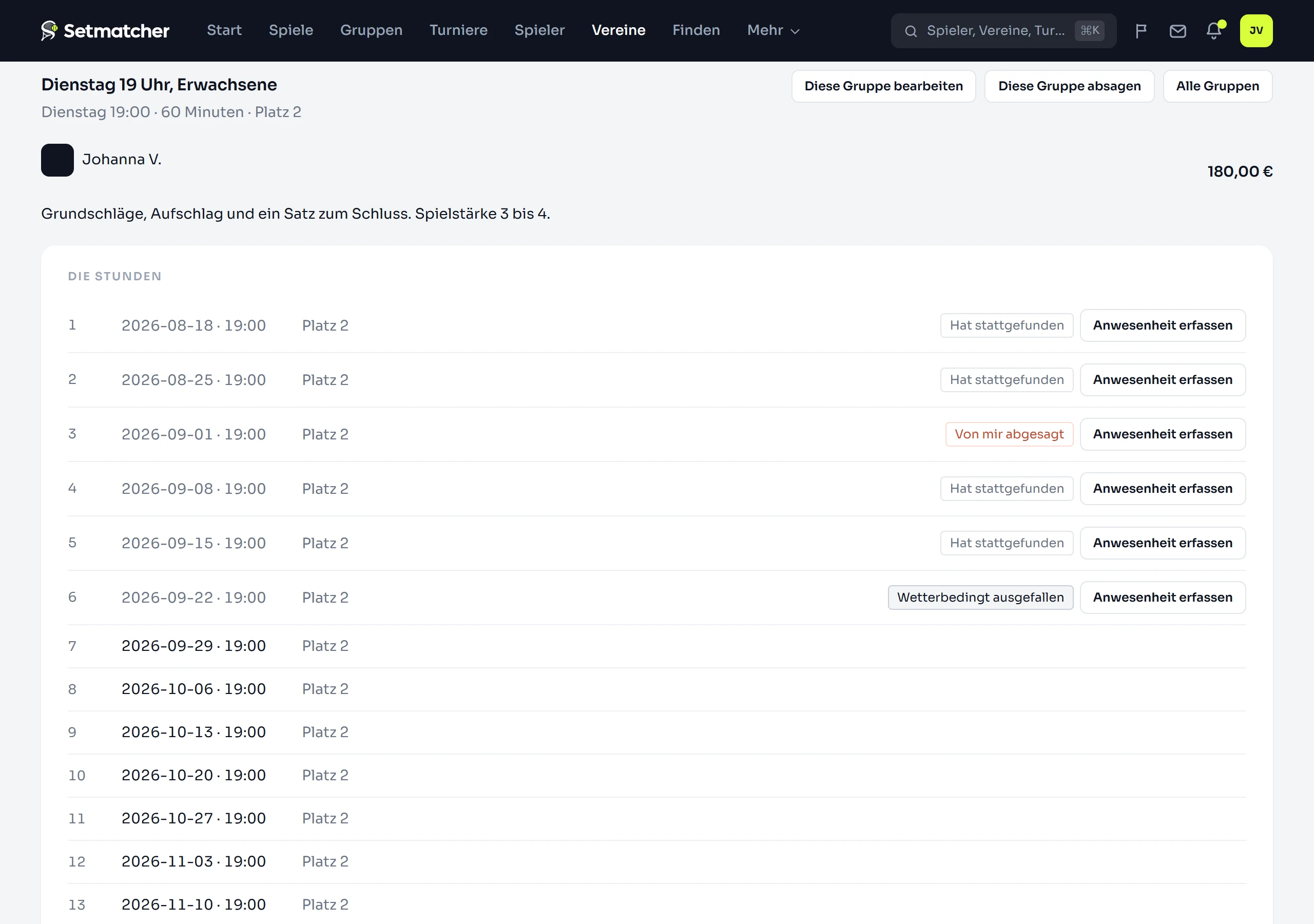Click Hat stattgefunden badge for 2026-08-18

[1007, 326]
